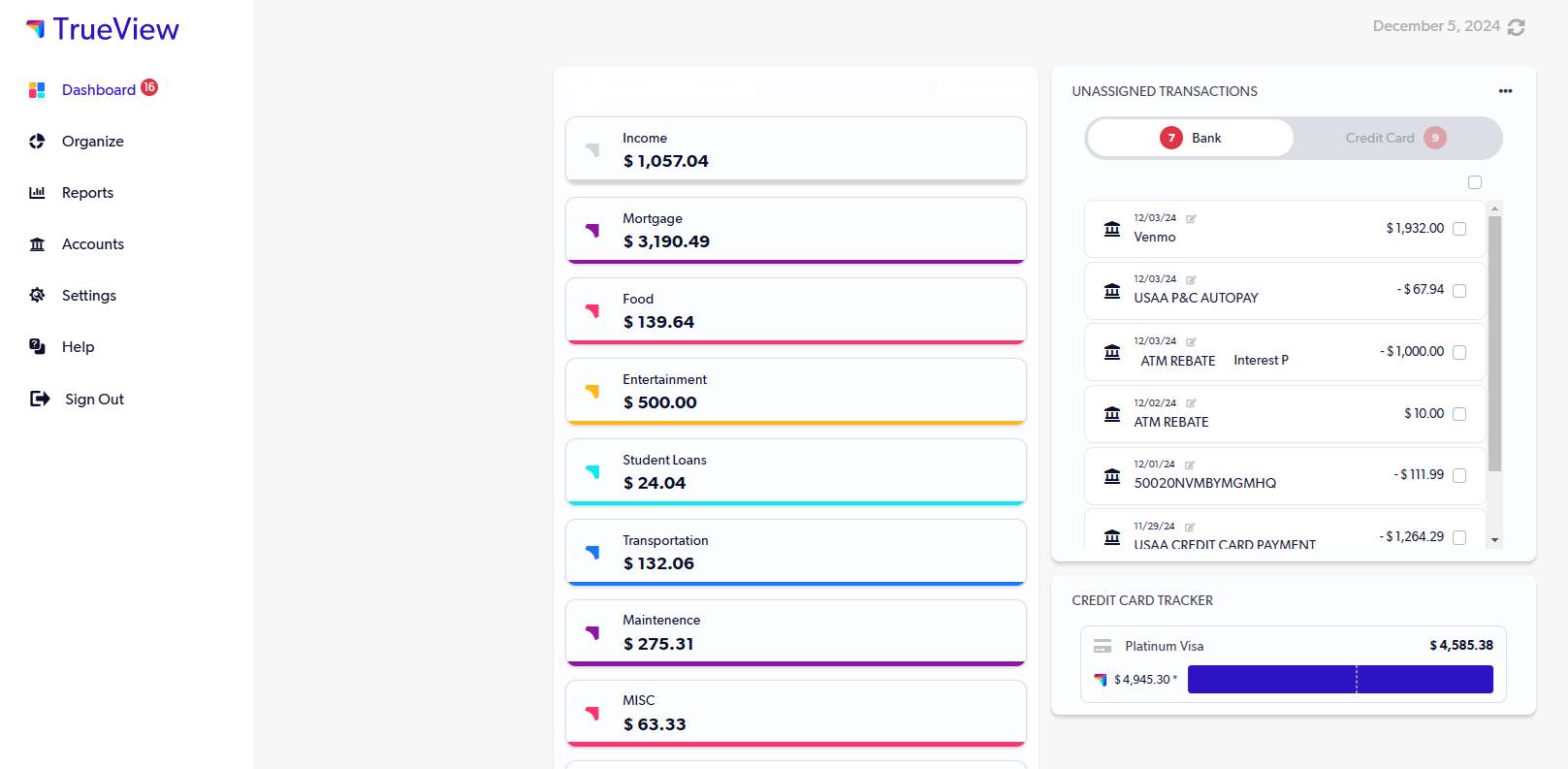The height and width of the screenshot is (769, 1568).
Task: Open the Help page
Action: [x=79, y=347]
